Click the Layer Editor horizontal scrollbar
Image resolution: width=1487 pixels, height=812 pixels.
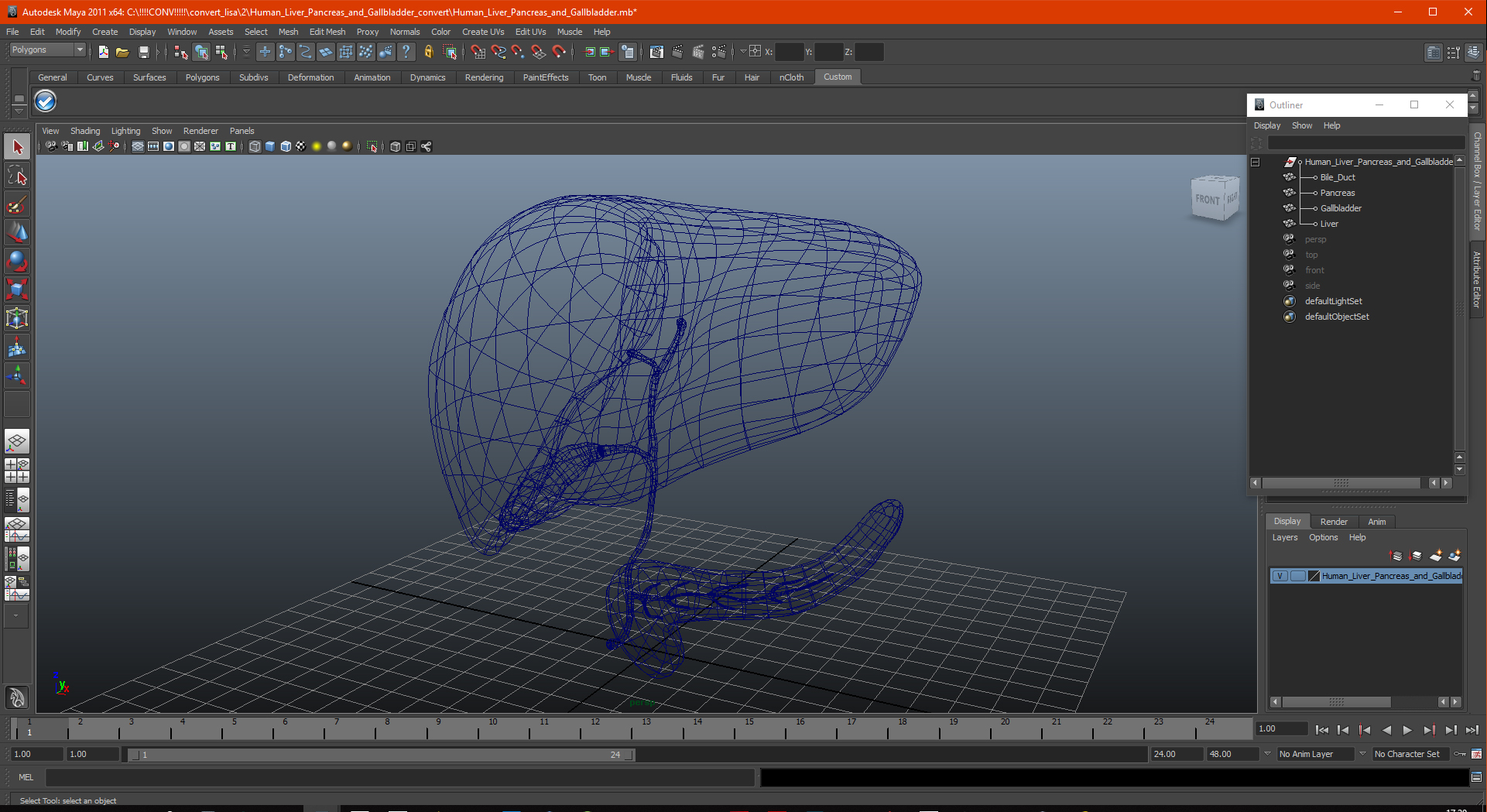[1336, 702]
